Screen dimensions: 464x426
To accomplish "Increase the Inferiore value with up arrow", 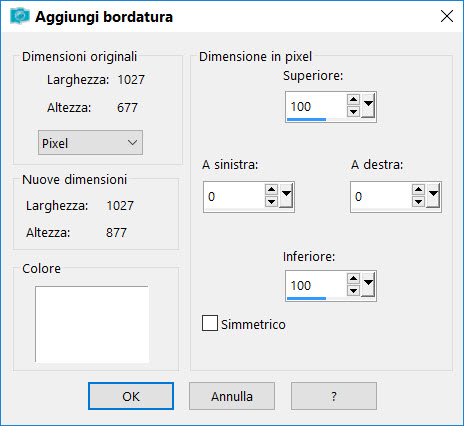I will 353,279.
